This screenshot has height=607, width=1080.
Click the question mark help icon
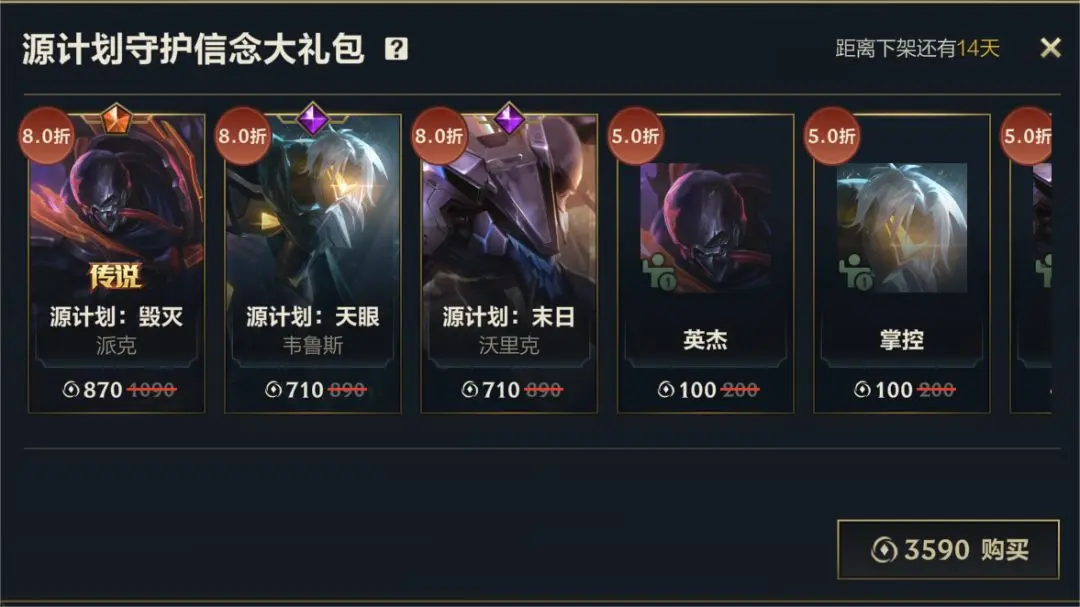tap(396, 49)
